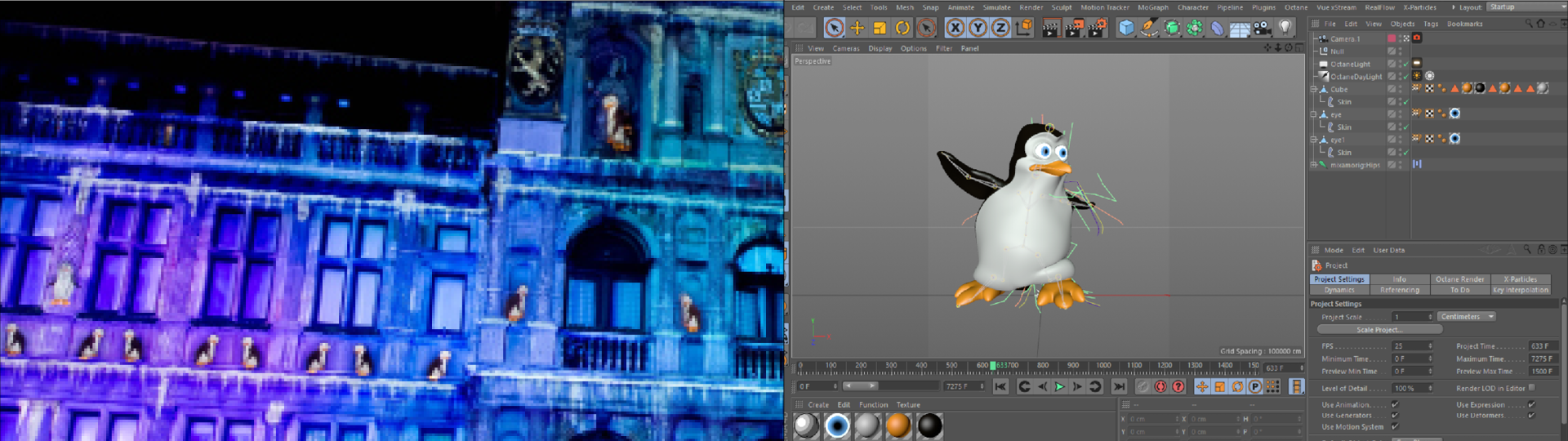Select the spline Pen tool icon
Screen dimensions: 1568x441
(1149, 28)
